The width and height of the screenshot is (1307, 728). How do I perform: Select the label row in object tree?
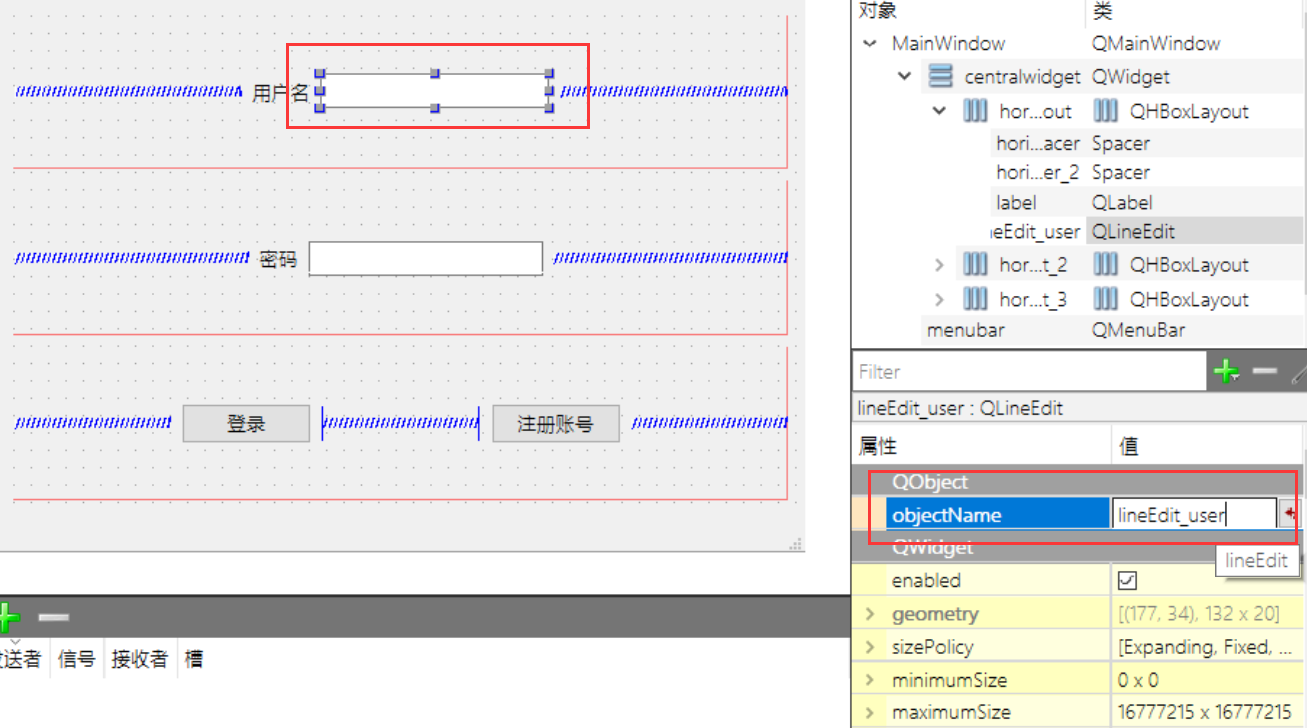point(1016,202)
